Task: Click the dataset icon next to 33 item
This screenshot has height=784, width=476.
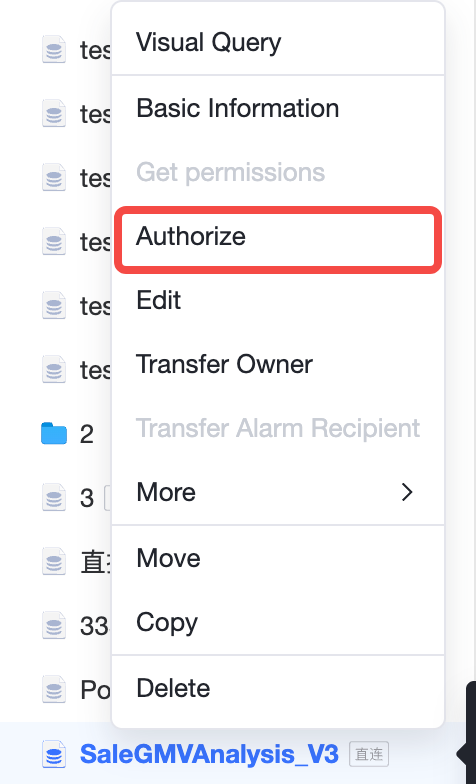Action: point(54,626)
